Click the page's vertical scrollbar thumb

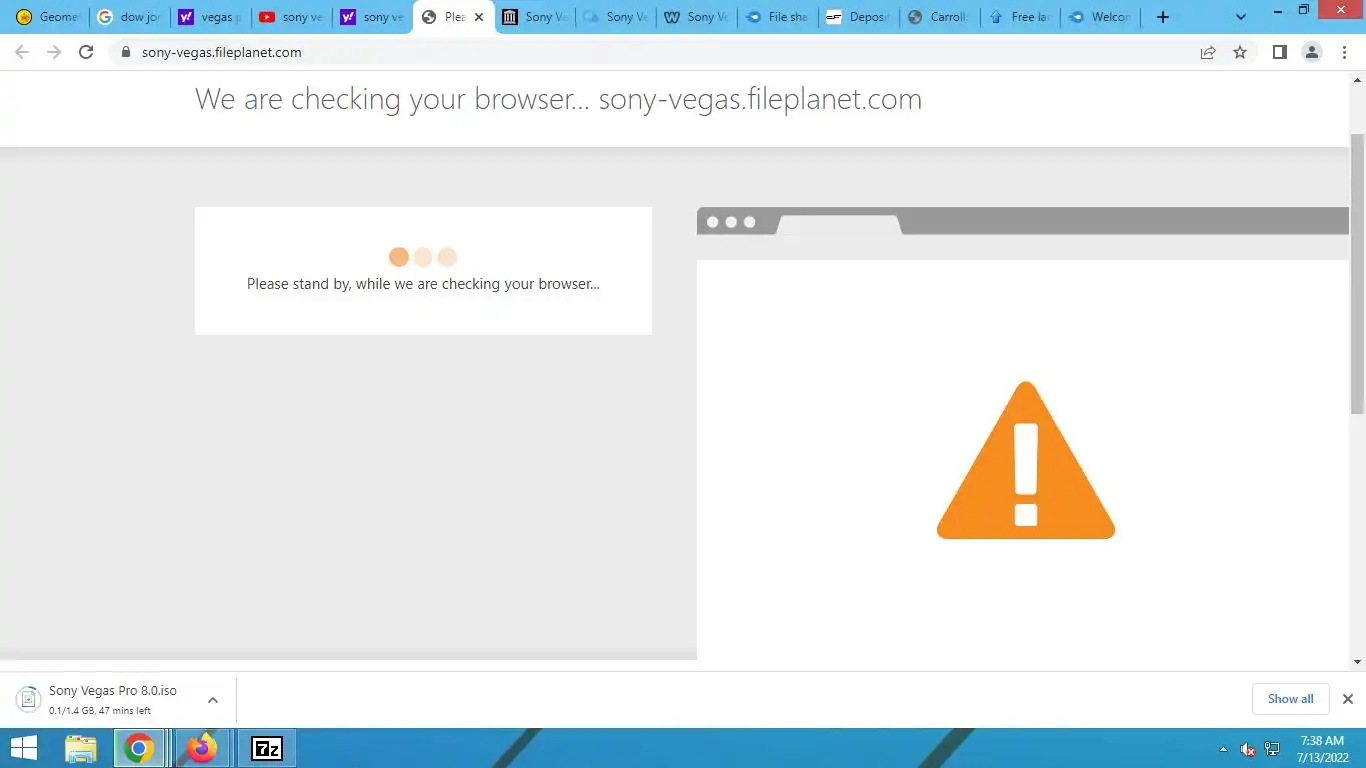(x=1357, y=272)
